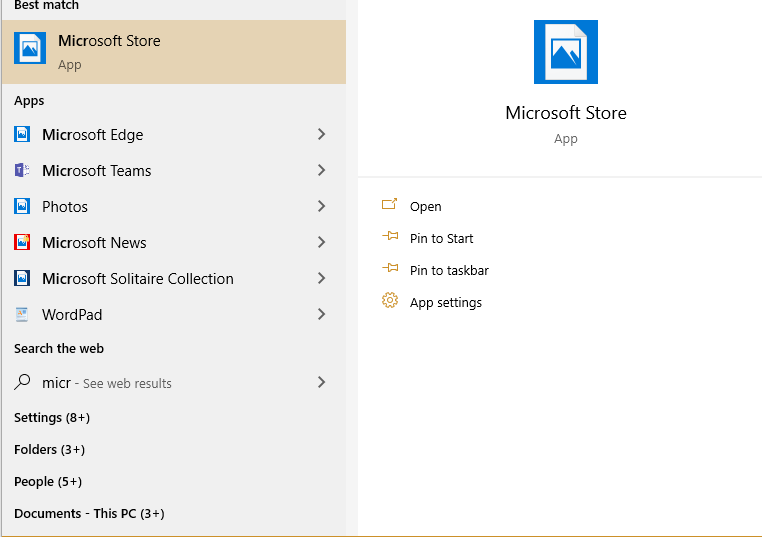Expand Microsoft Solitaire Collection chevron
762x537 pixels.
point(321,278)
